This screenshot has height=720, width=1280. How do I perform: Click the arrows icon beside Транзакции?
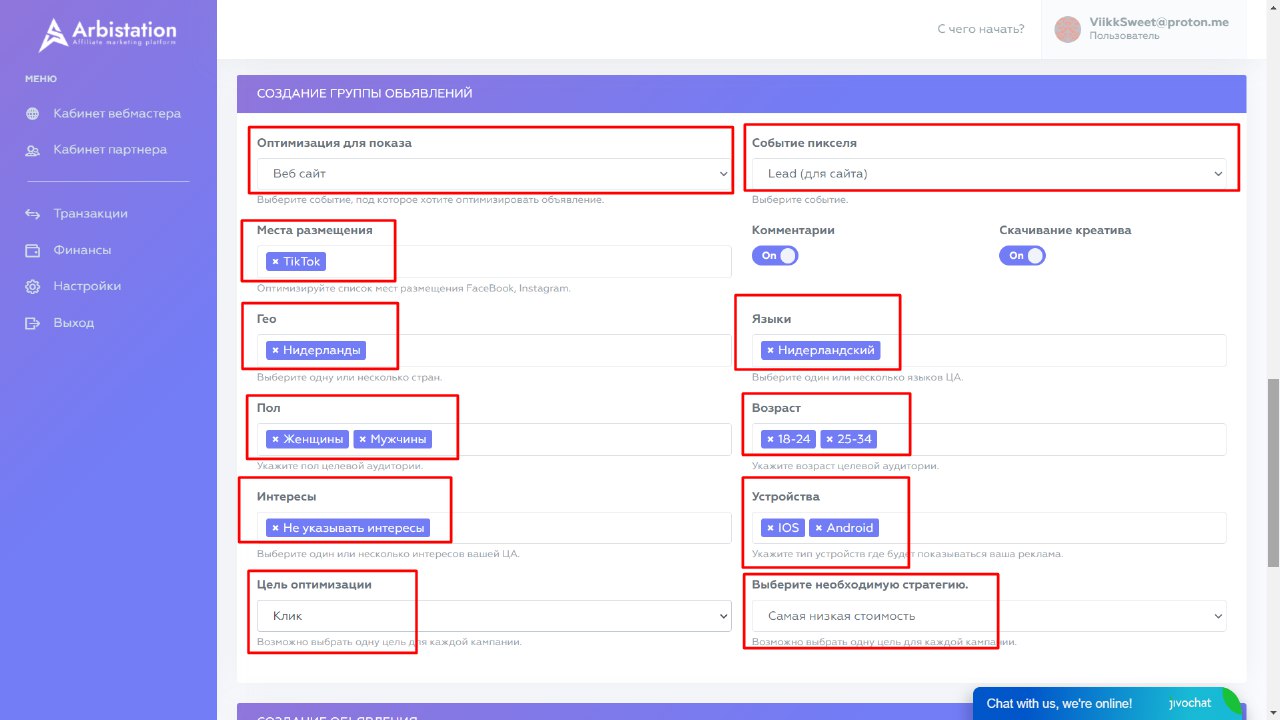coord(33,214)
